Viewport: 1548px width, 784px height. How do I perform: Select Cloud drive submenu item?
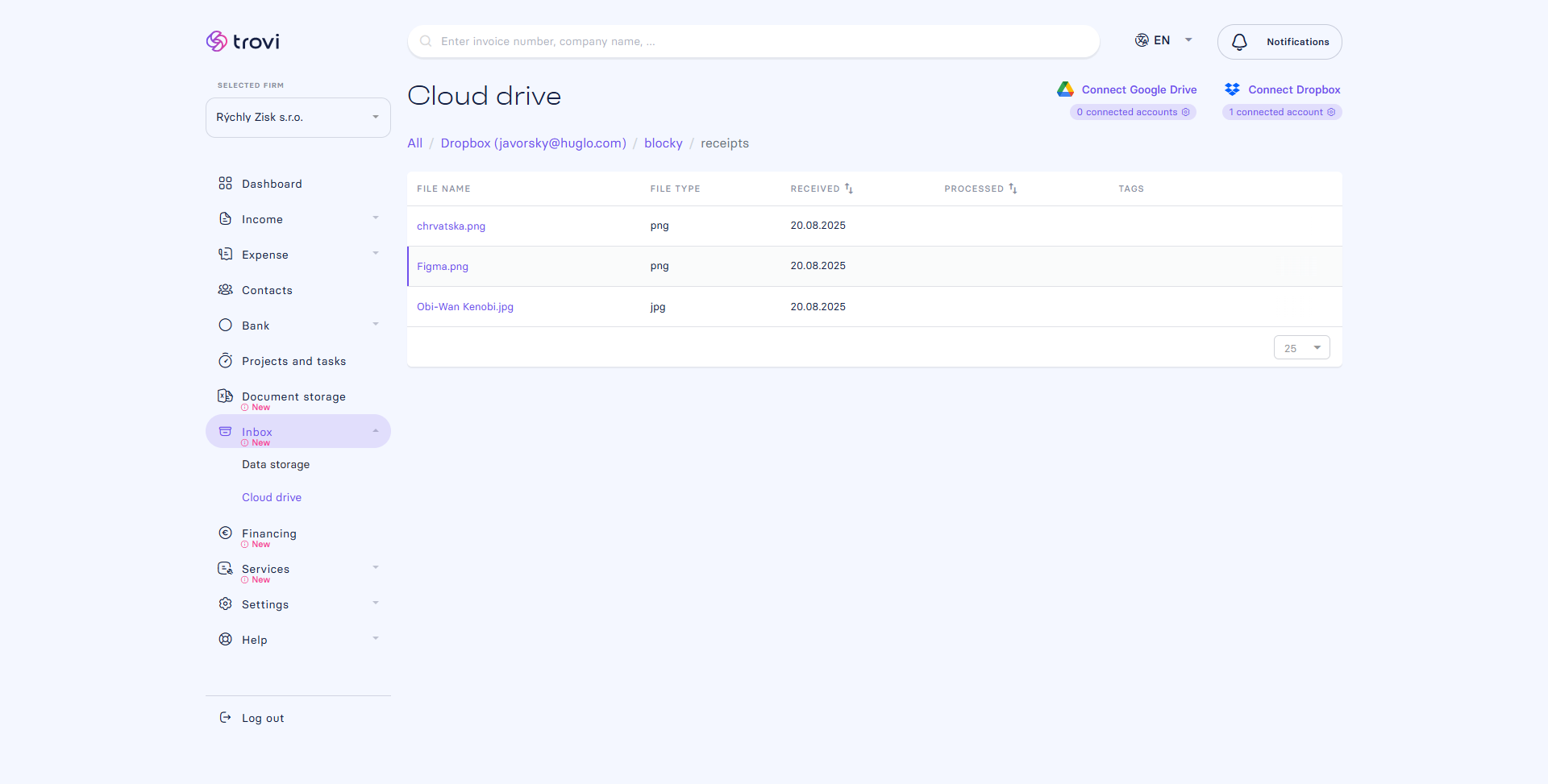click(x=272, y=498)
